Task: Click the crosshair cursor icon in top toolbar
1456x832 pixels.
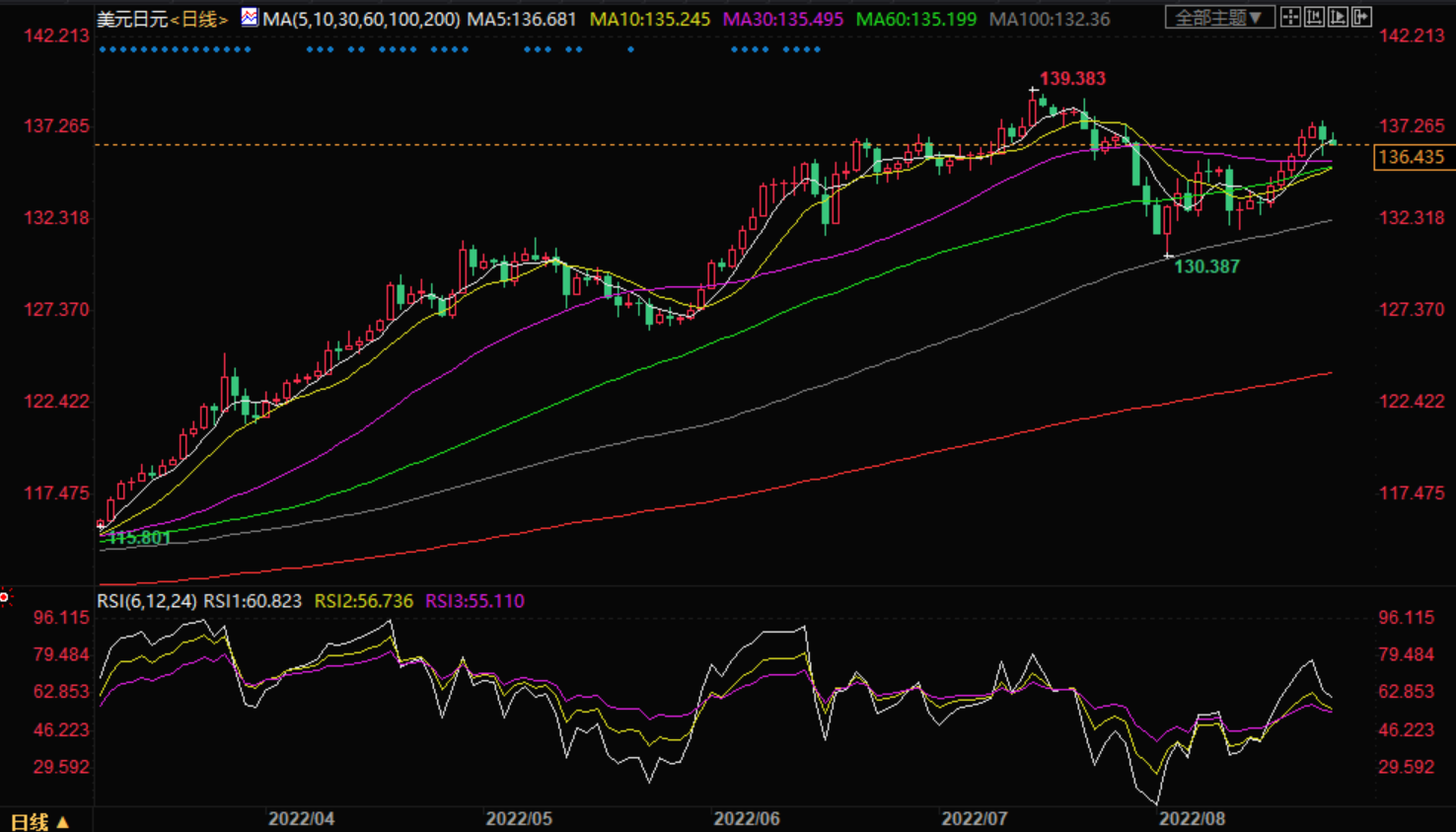Action: tap(1290, 17)
